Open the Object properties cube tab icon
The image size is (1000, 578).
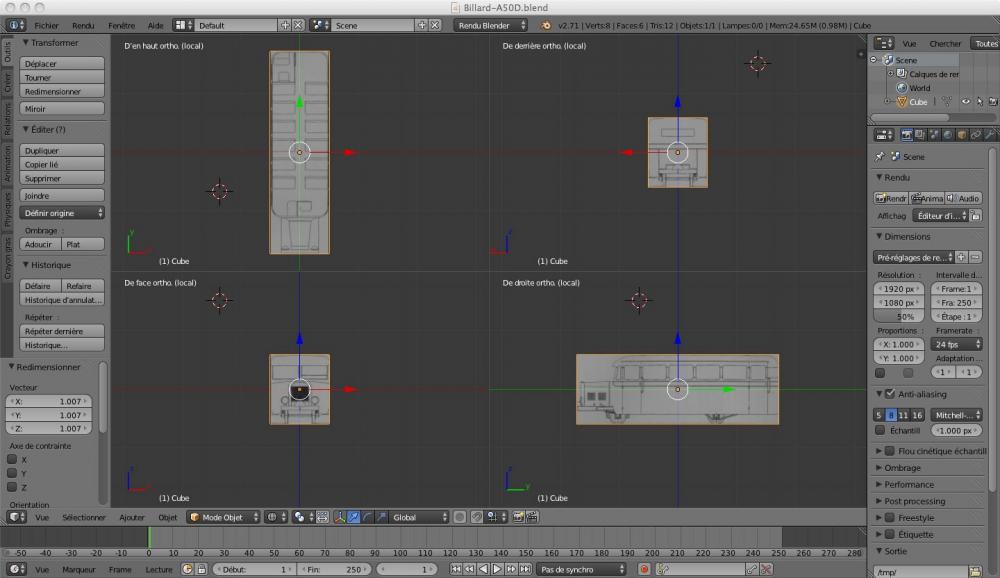[960, 134]
